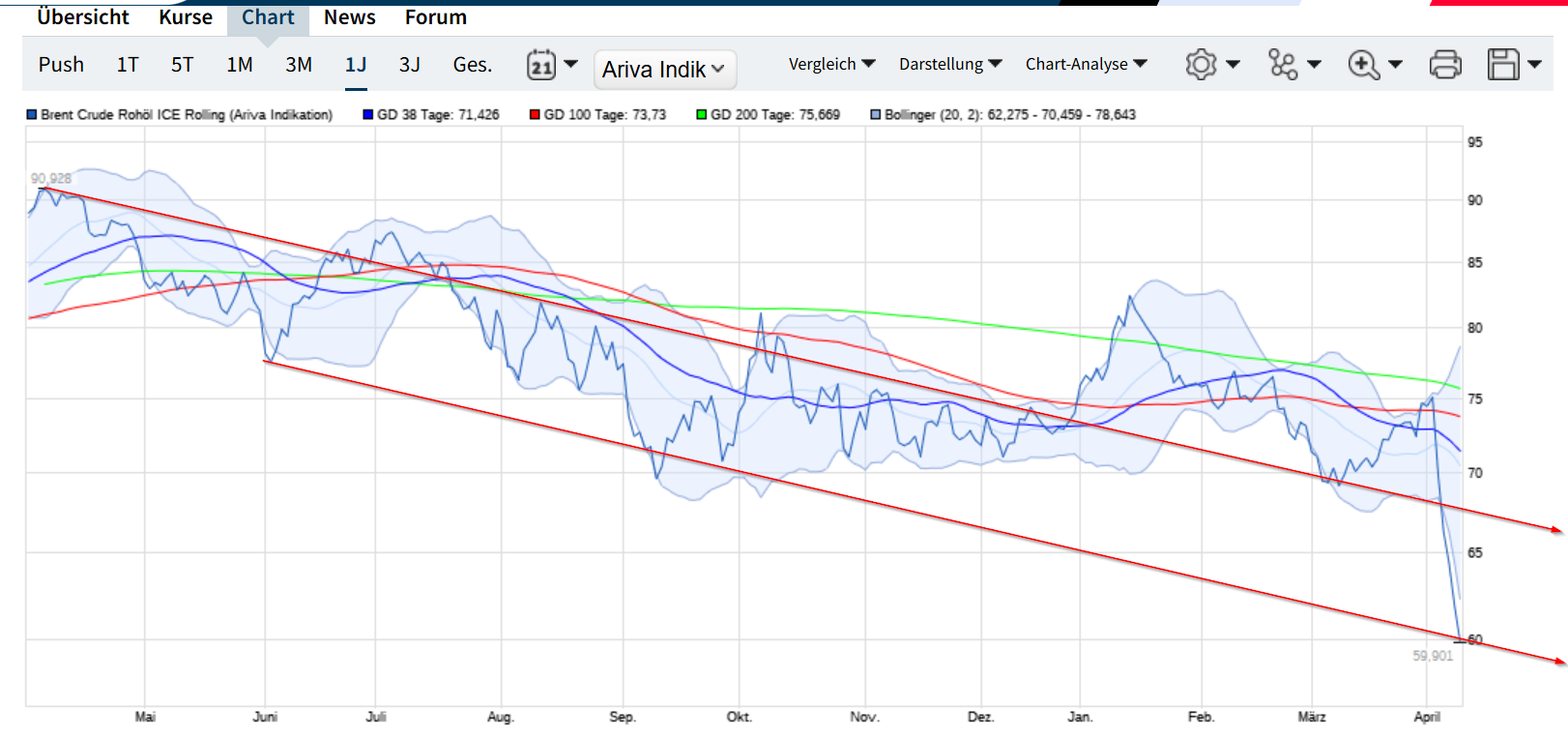Click the Brent Crude Rohöl legend label

coord(187,114)
